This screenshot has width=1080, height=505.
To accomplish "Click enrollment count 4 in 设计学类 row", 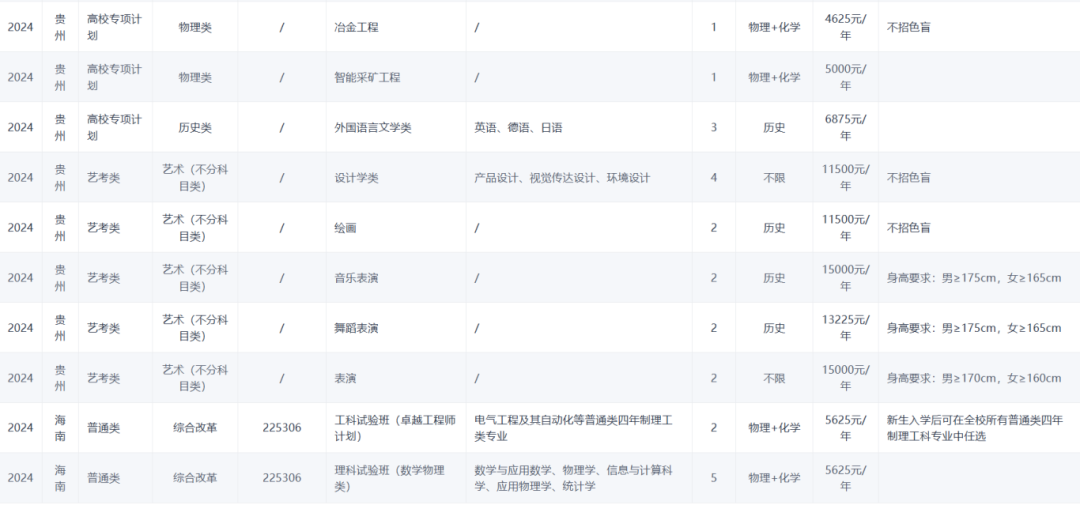I will tap(714, 178).
